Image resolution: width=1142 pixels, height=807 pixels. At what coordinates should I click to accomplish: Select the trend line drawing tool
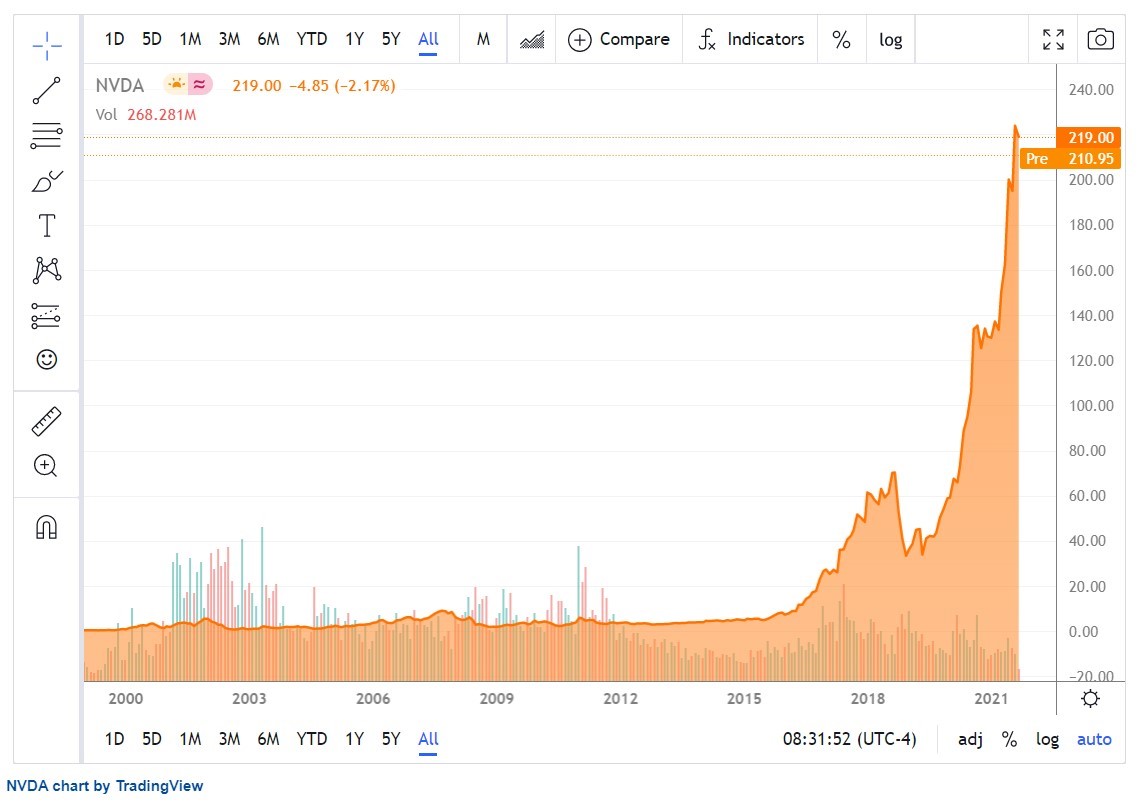pos(47,90)
